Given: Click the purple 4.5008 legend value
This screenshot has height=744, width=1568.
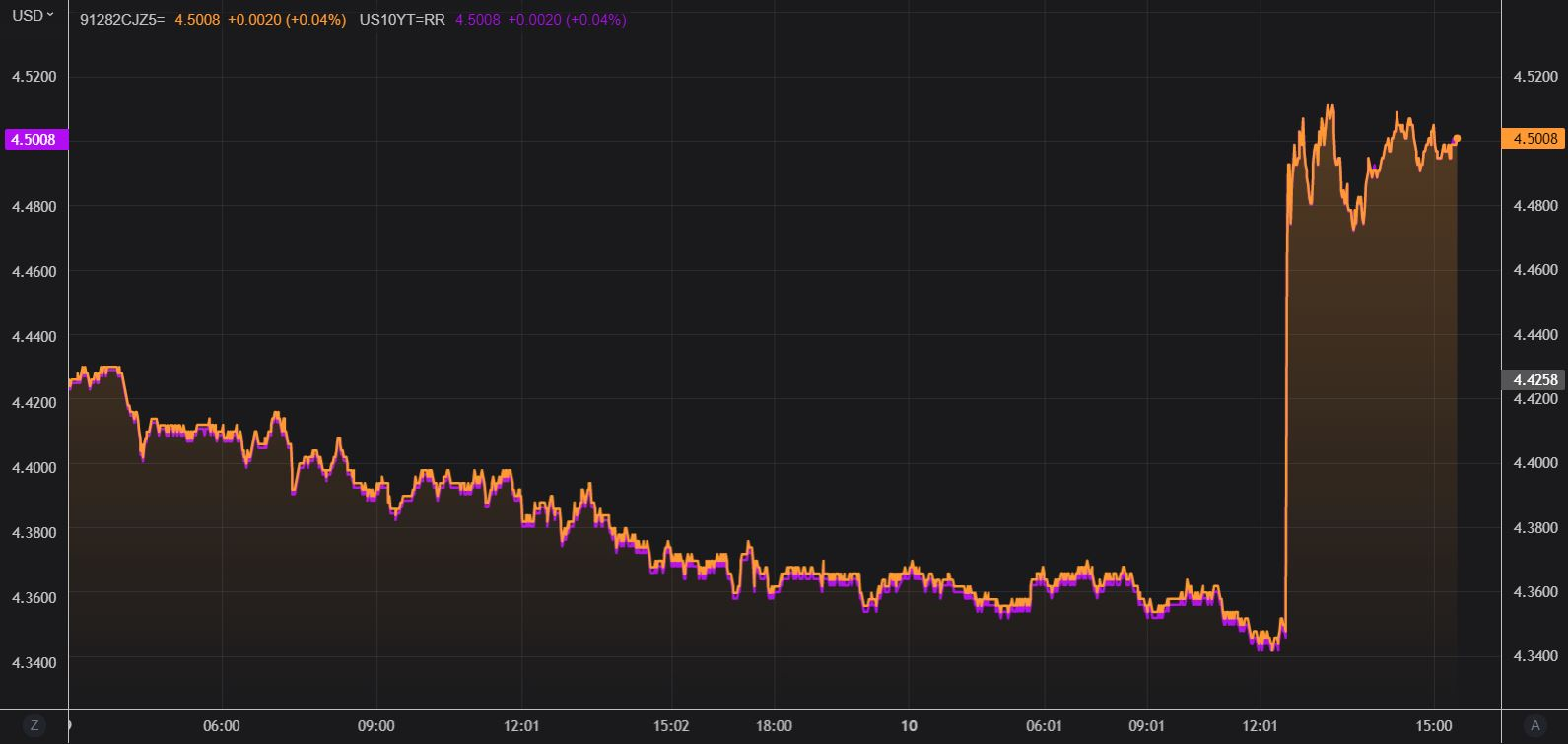Looking at the screenshot, I should tap(478, 19).
